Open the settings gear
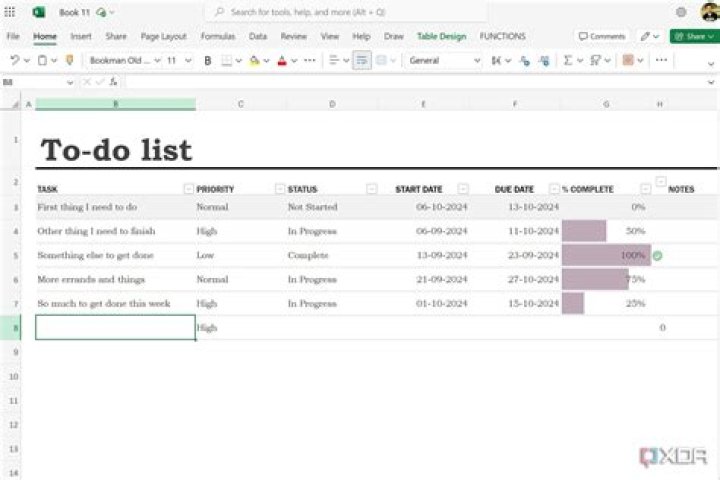 tap(681, 12)
